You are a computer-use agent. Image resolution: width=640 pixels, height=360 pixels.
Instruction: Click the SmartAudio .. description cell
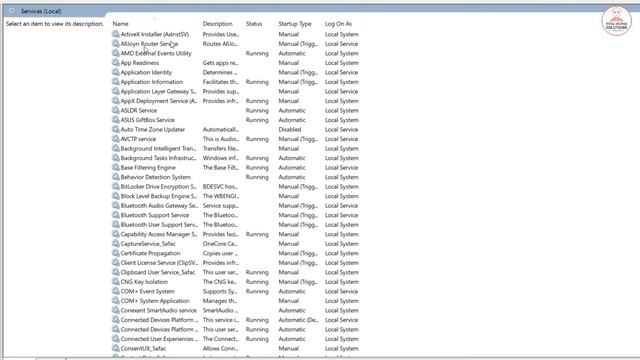[x=220, y=310]
